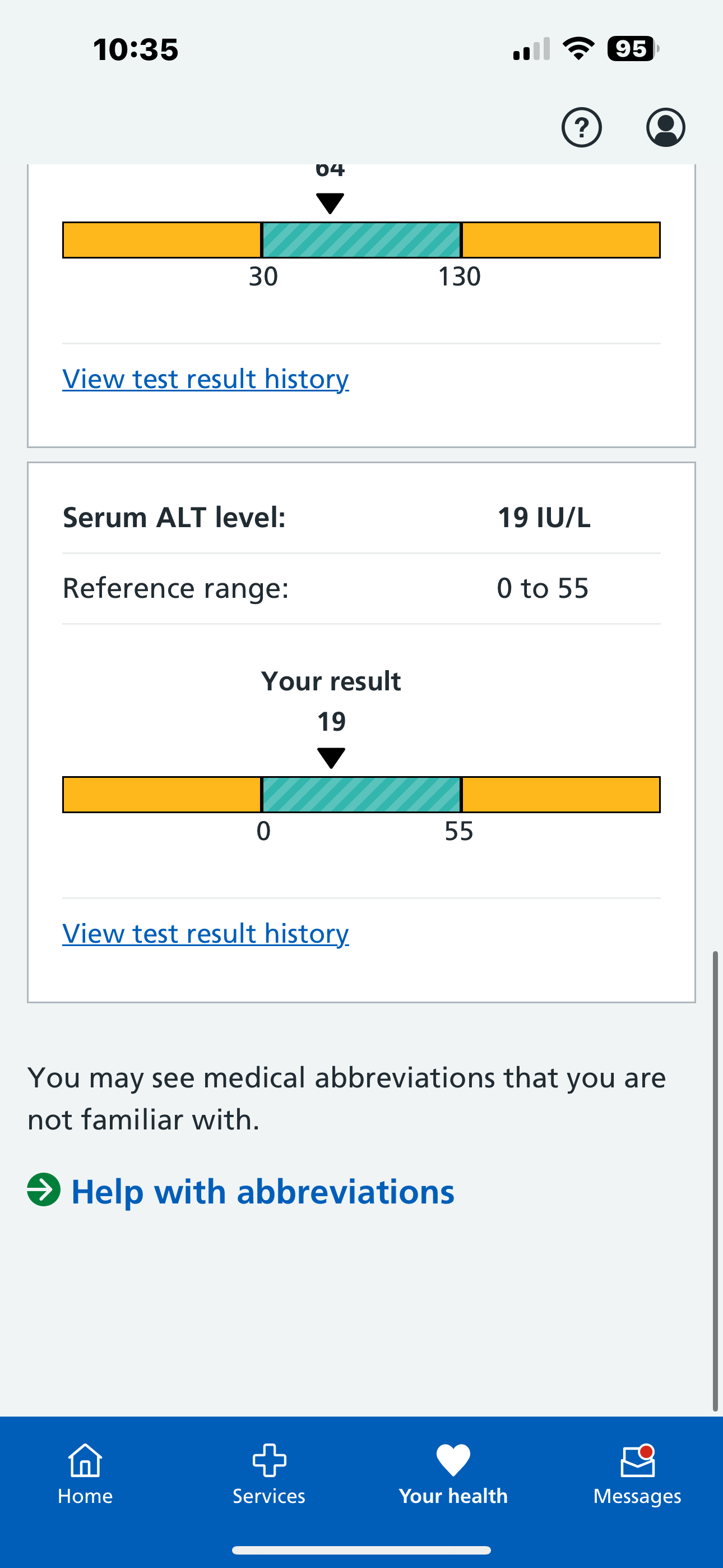Open the Messages envelope icon
This screenshot has height=1568, width=723.
[x=637, y=1461]
